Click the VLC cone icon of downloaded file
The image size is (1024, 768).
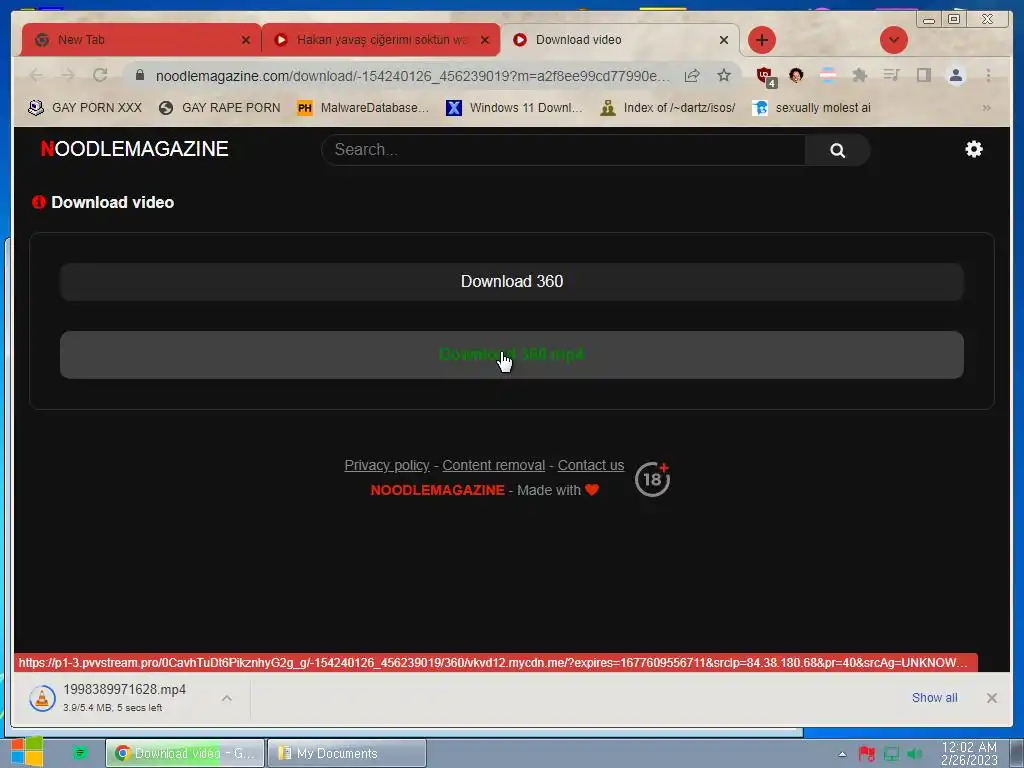click(x=42, y=698)
